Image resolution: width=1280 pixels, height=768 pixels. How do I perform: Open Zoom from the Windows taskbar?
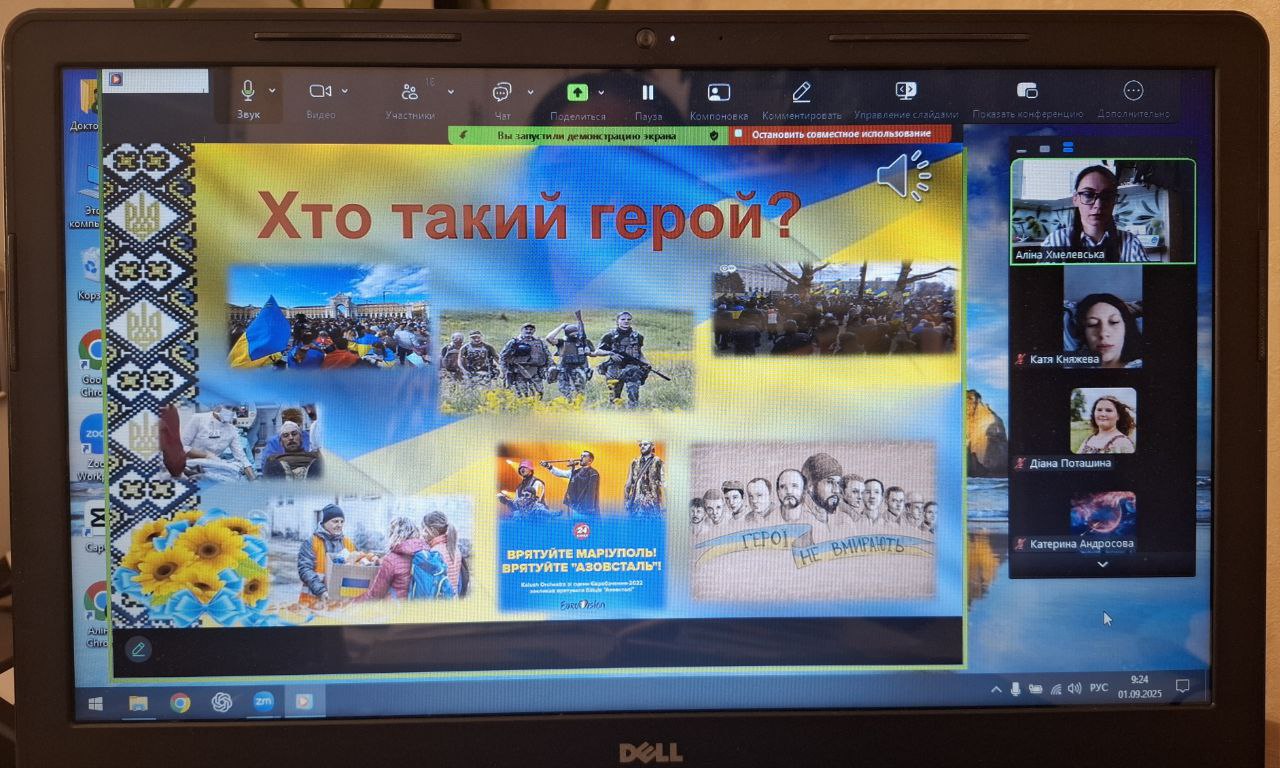[x=263, y=703]
